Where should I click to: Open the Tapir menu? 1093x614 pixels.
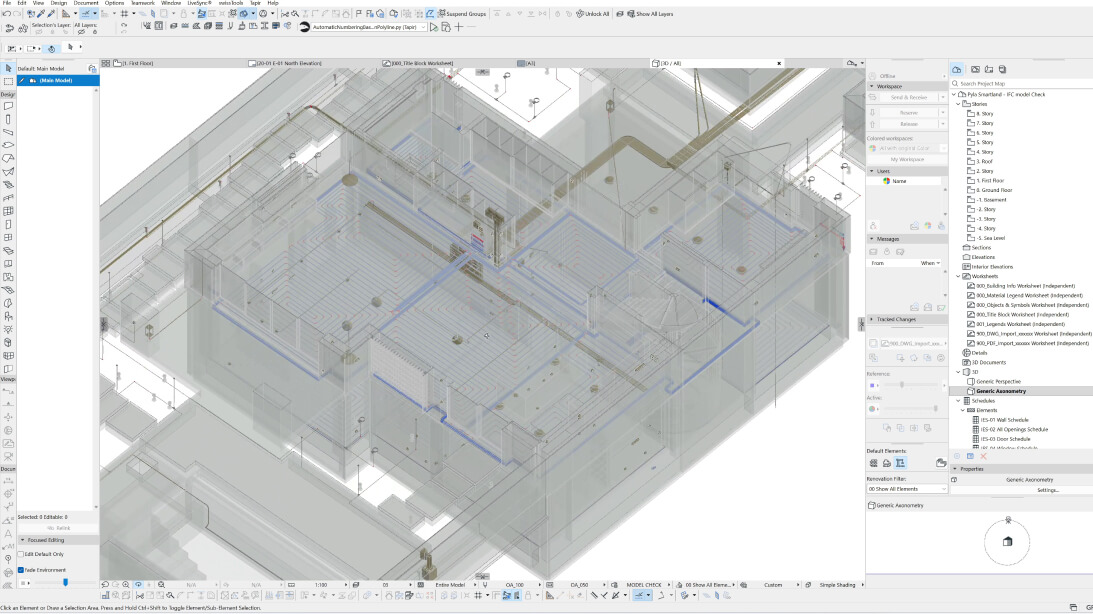(x=255, y=3)
